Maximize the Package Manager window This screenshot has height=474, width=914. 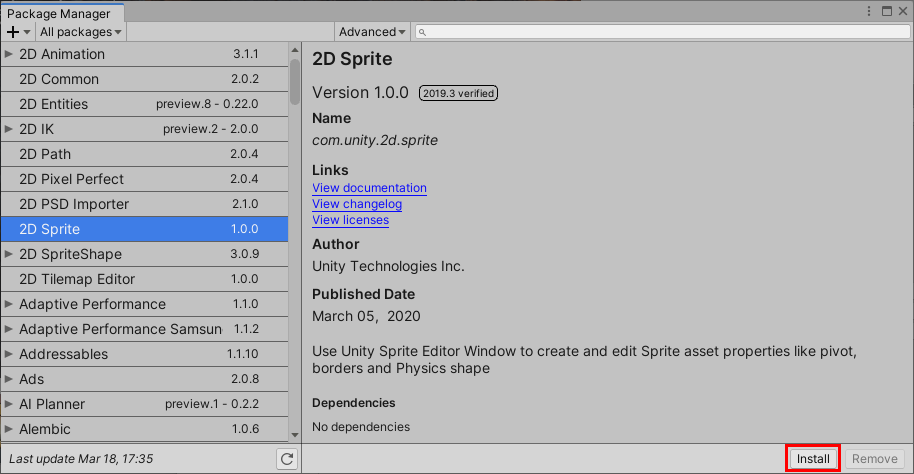point(885,11)
